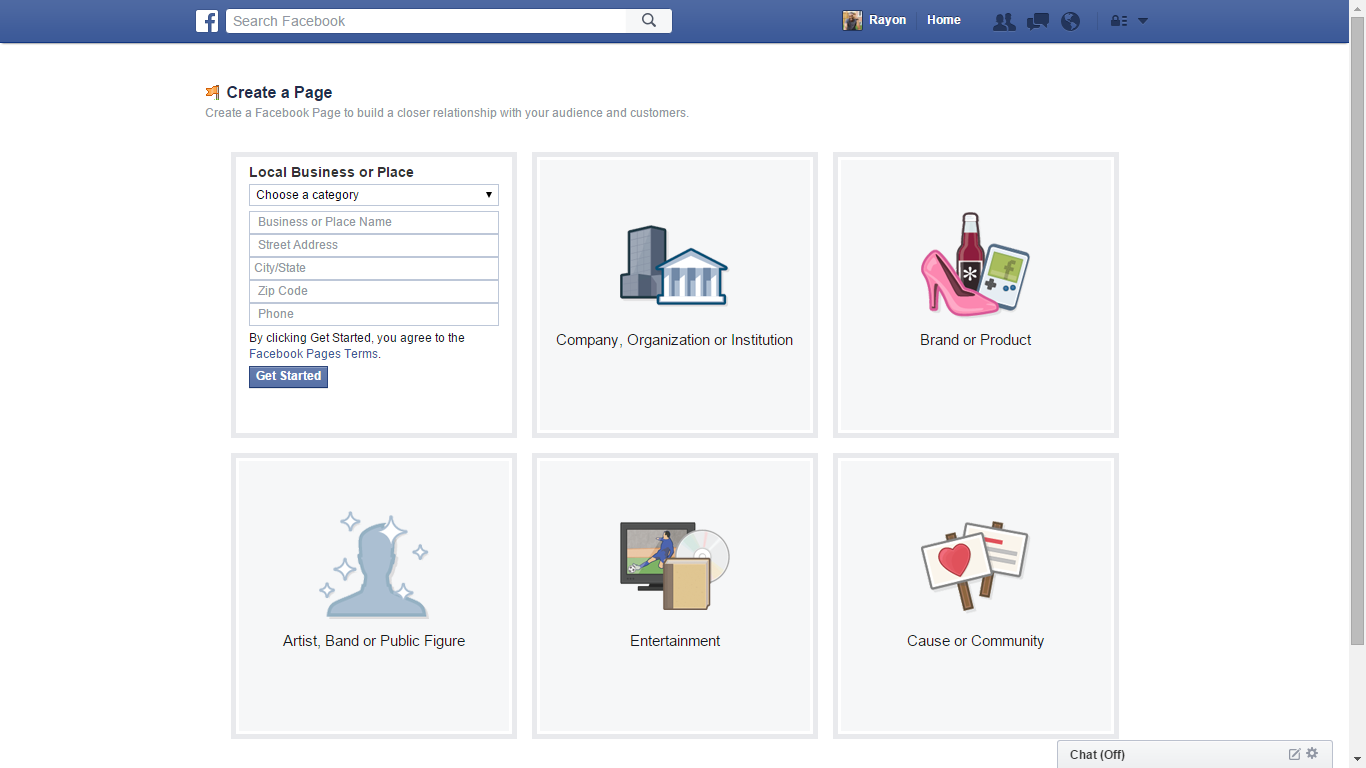
Task: Click the search magnifier button
Action: 649,21
